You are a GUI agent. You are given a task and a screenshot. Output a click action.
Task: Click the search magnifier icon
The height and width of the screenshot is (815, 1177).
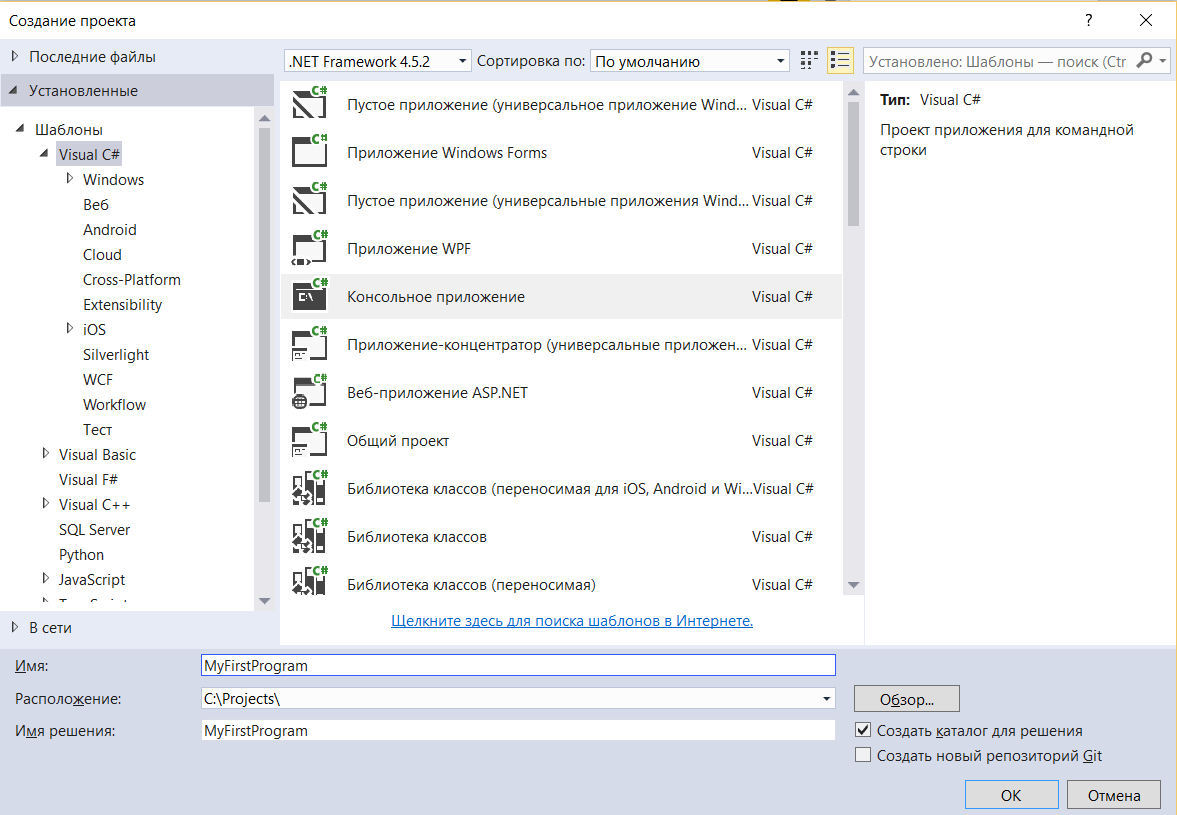(x=1144, y=61)
